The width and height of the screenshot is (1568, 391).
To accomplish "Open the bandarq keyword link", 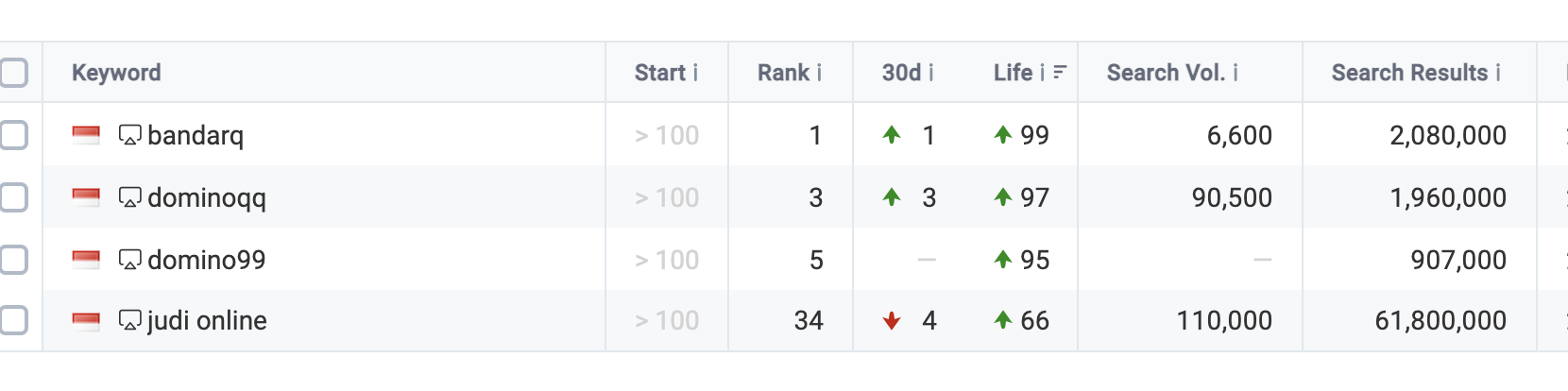I will tap(196, 135).
